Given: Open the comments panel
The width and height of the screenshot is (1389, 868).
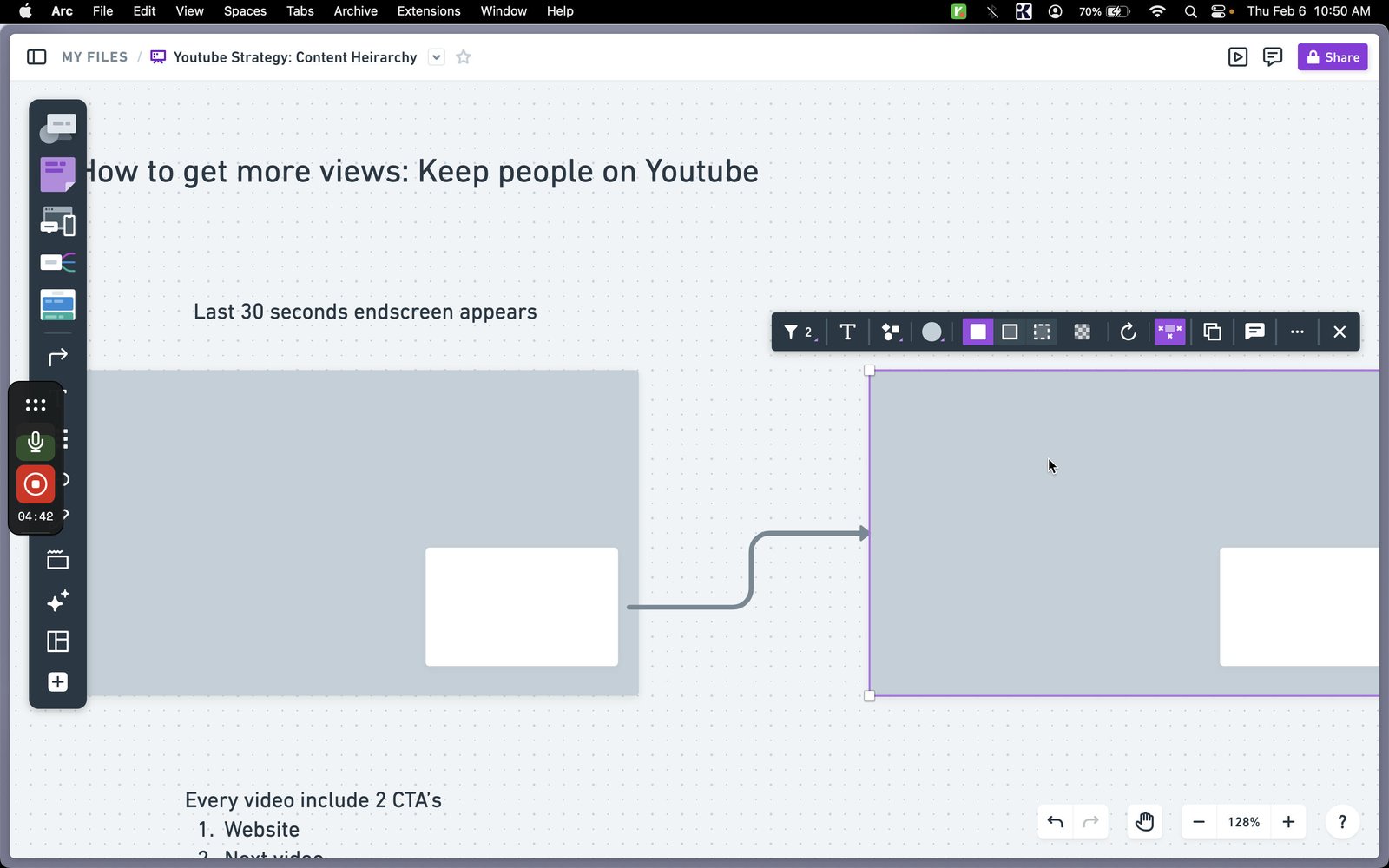Looking at the screenshot, I should coord(1273,57).
